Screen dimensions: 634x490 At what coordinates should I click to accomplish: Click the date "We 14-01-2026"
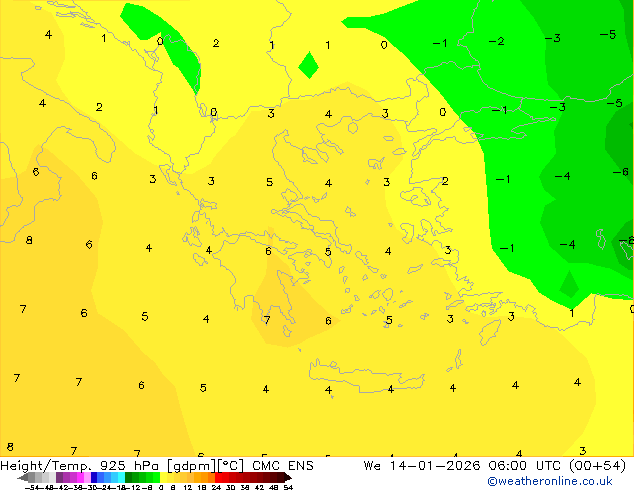tap(421, 466)
